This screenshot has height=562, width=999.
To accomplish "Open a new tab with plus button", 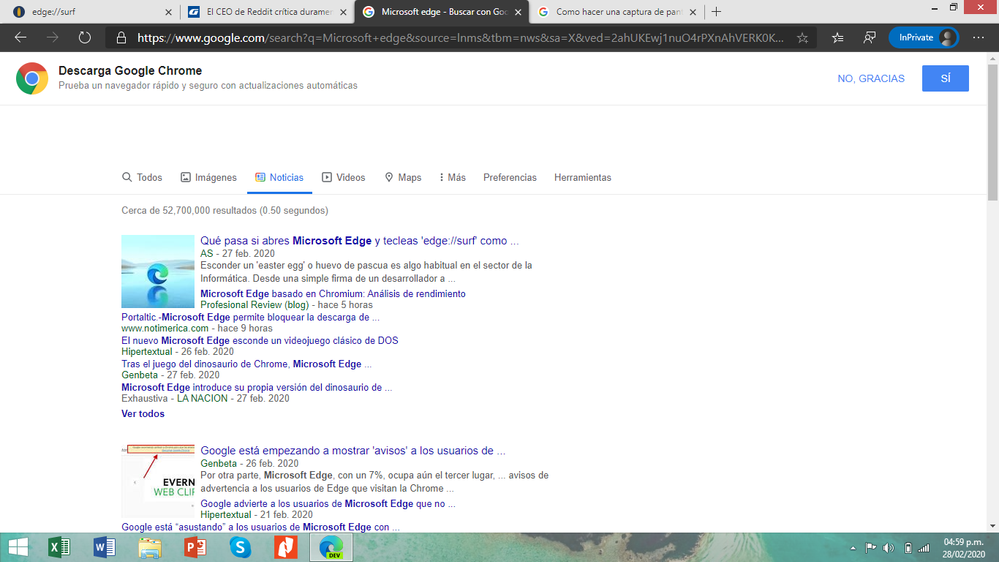I will [x=716, y=11].
